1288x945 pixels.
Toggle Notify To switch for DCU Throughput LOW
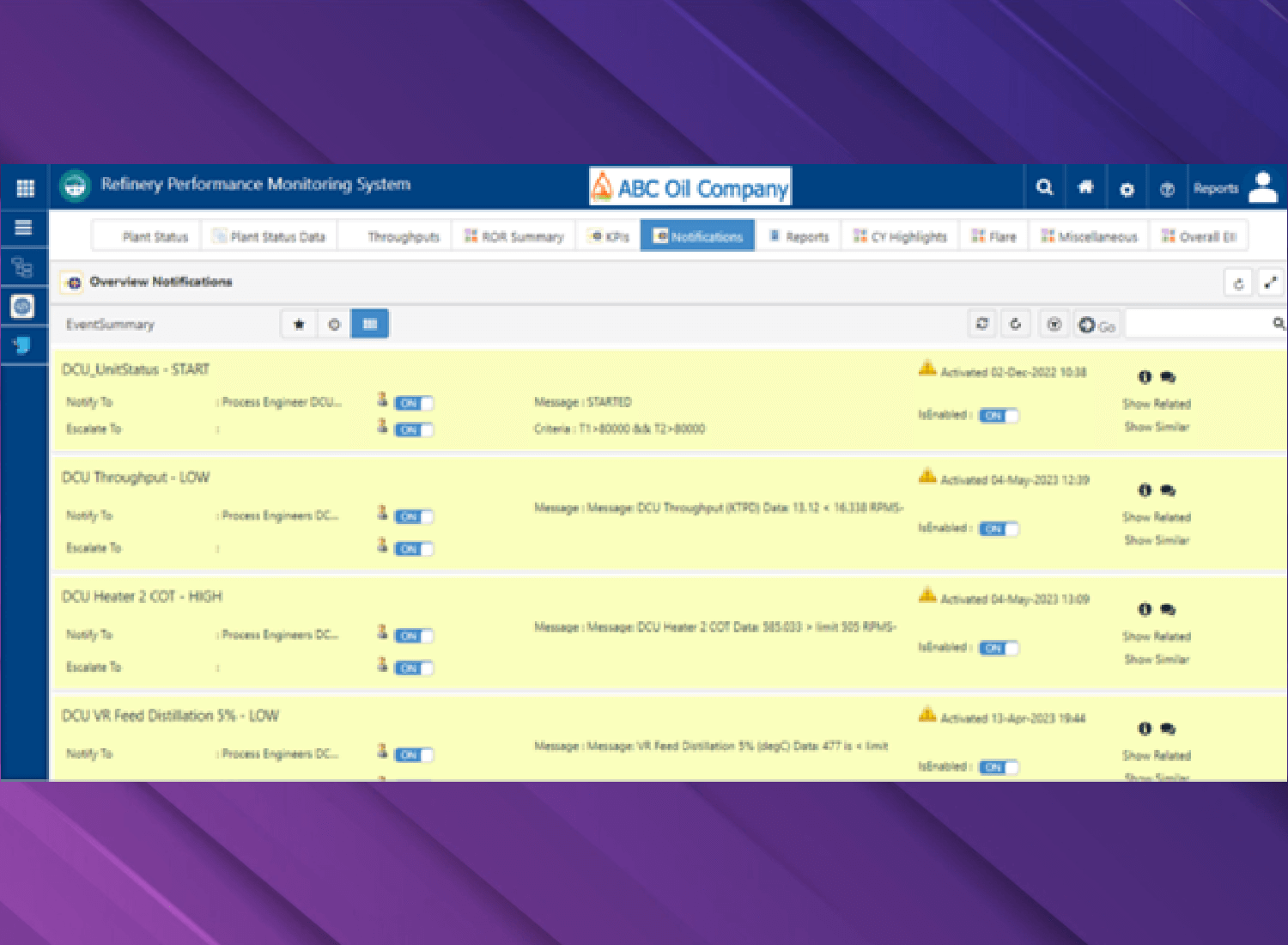(414, 516)
